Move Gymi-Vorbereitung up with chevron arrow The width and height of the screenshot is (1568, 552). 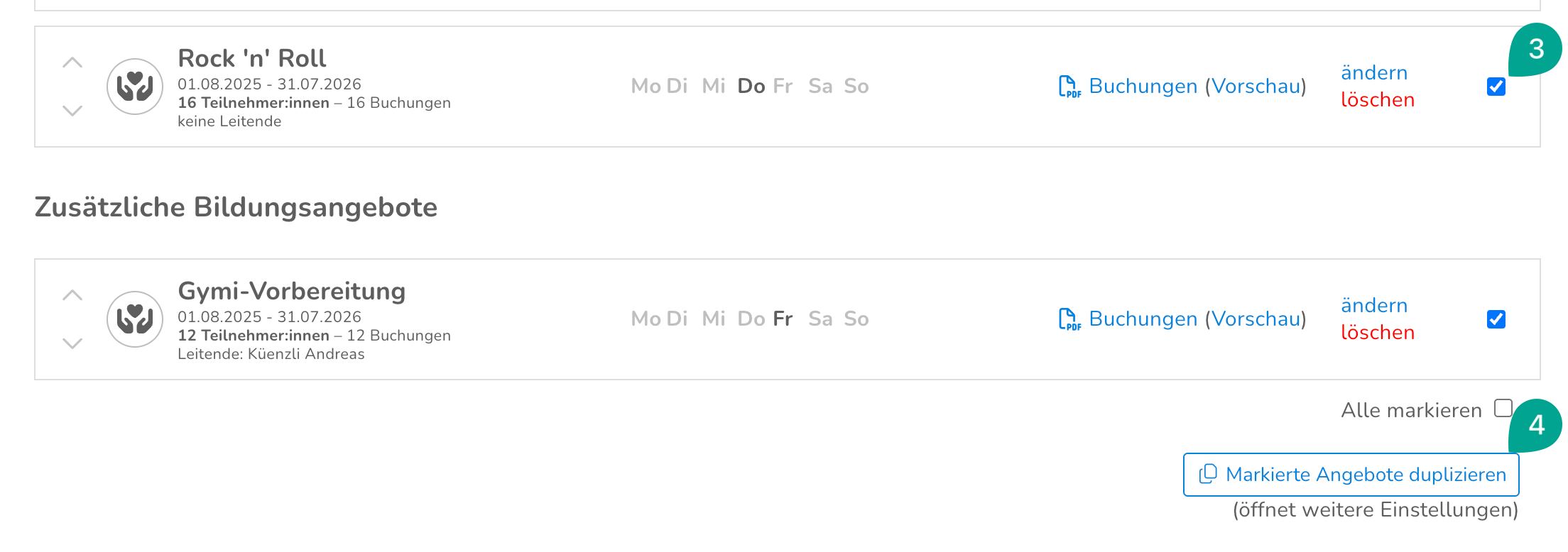pyautogui.click(x=72, y=295)
